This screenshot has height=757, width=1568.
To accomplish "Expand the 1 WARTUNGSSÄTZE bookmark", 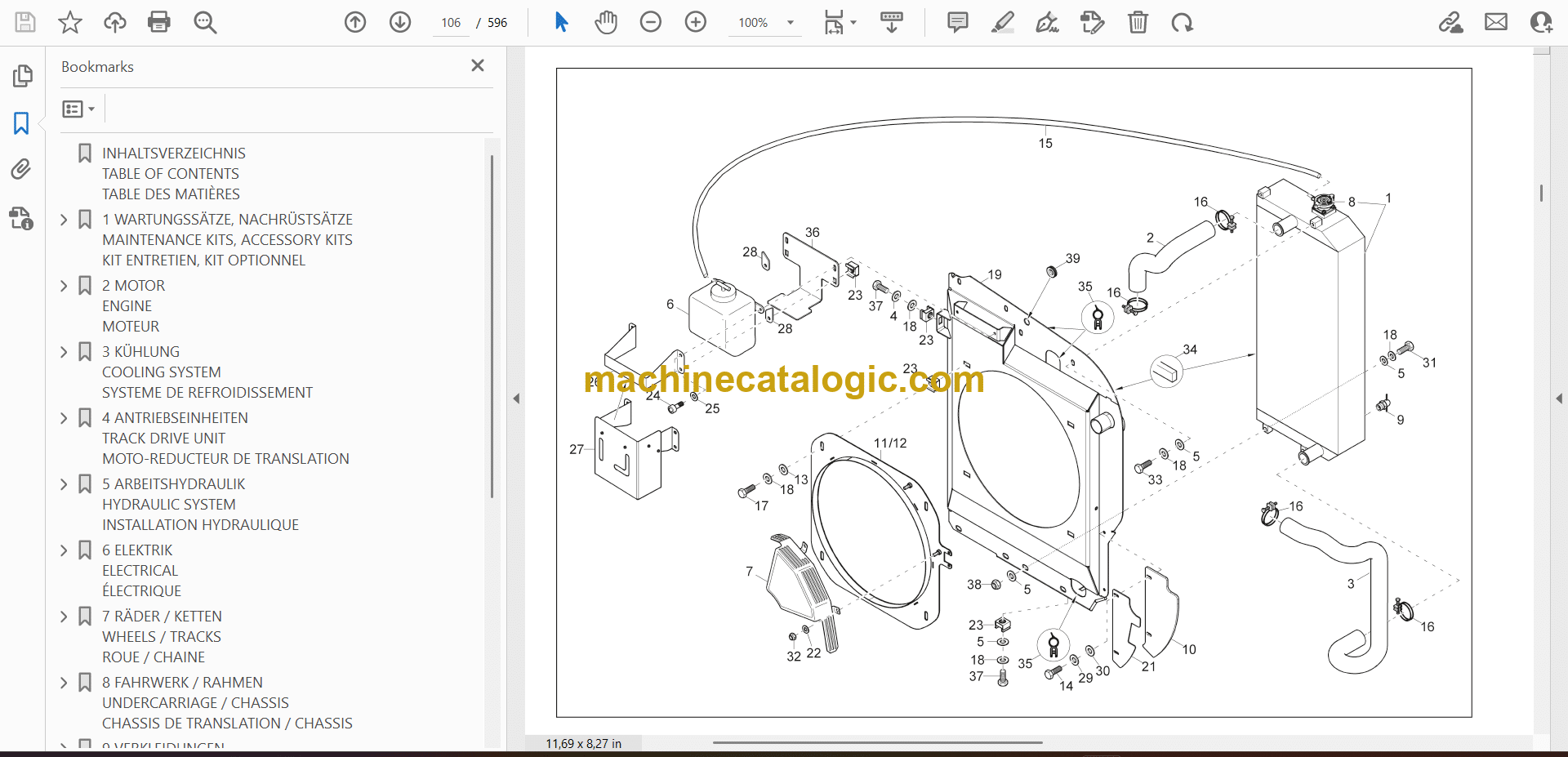I will [65, 220].
